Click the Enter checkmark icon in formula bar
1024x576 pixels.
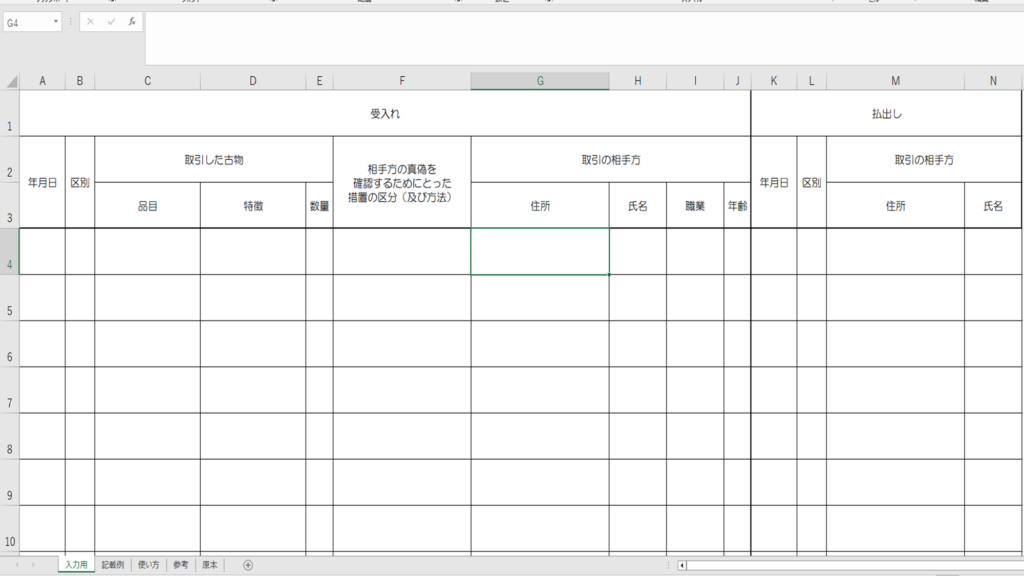pyautogui.click(x=110, y=21)
